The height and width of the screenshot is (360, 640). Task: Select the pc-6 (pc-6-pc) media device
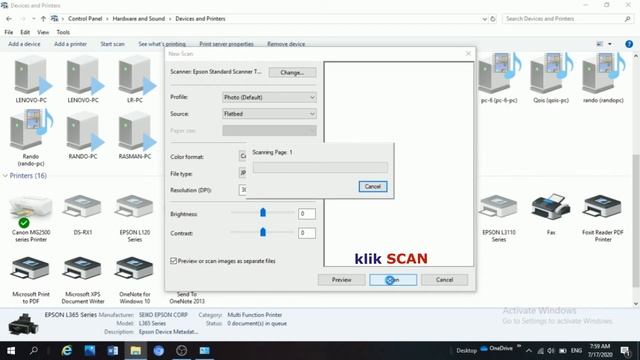pos(499,78)
